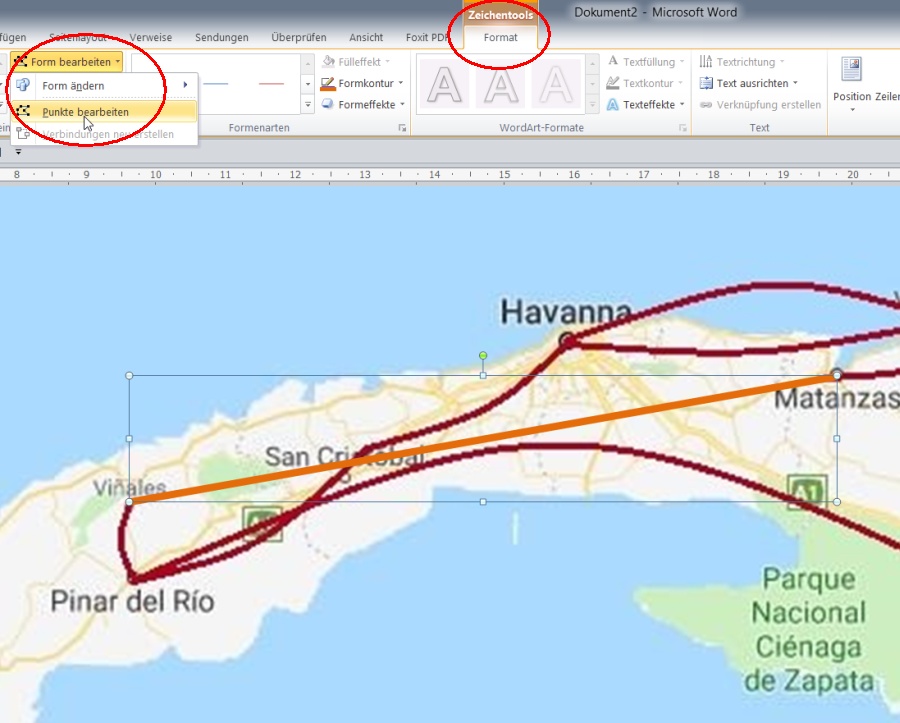The height and width of the screenshot is (723, 900).
Task: Open the Format ribbon tab
Action: (501, 37)
